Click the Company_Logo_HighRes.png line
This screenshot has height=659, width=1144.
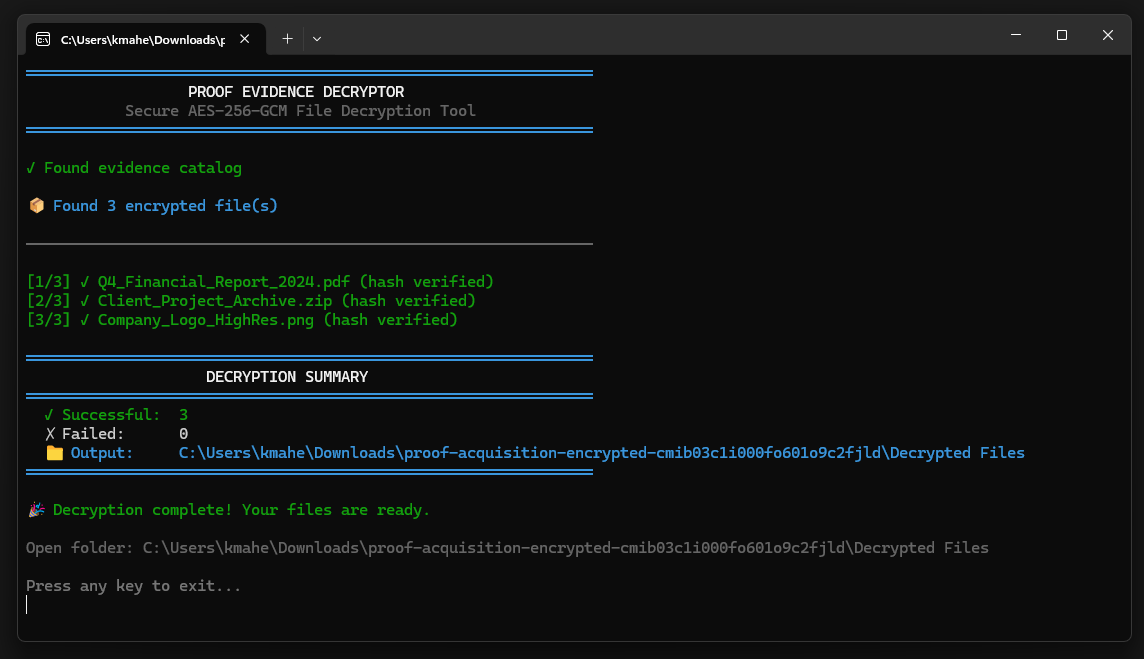click(242, 320)
